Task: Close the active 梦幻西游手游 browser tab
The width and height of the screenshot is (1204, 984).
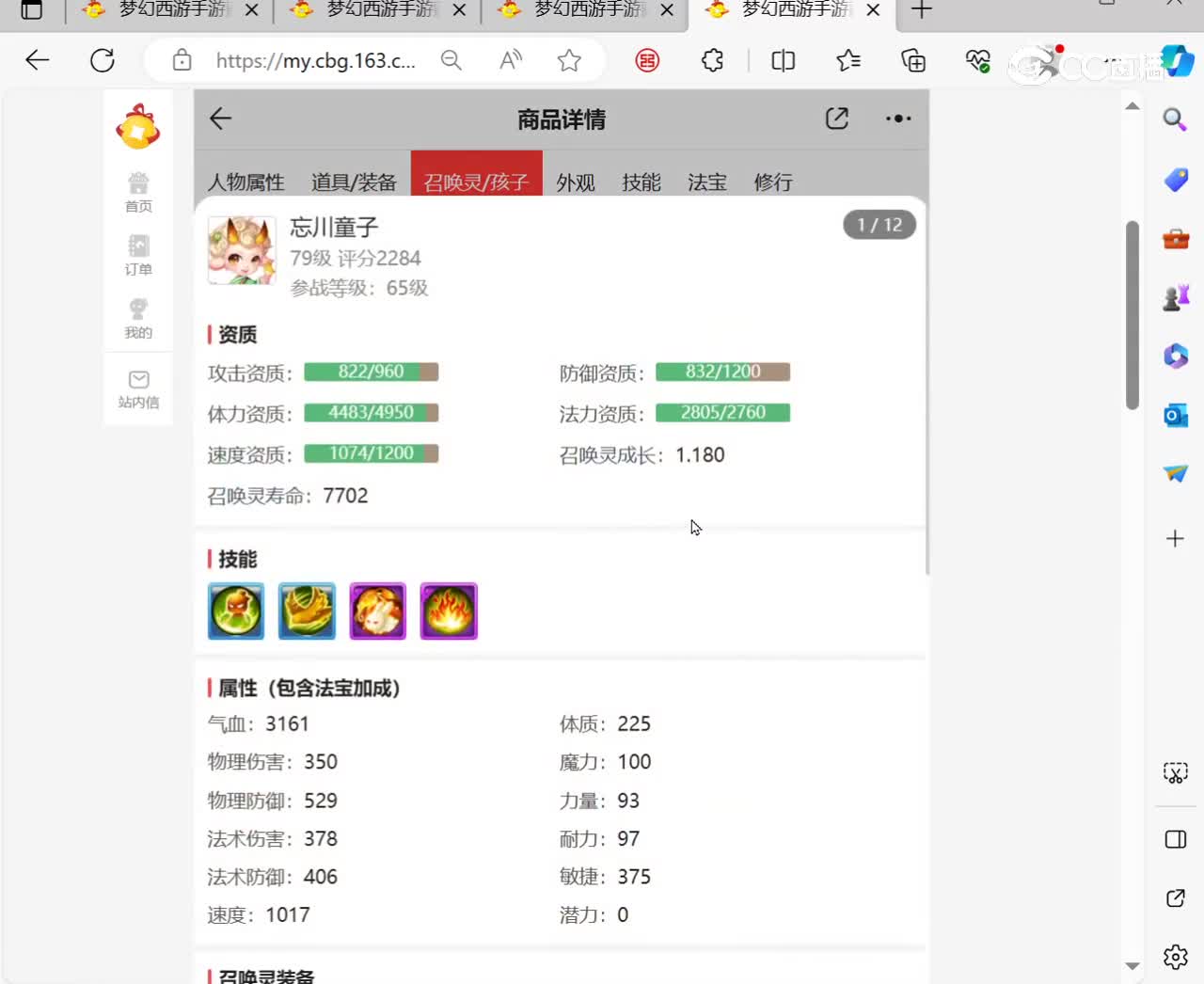Action: tap(873, 10)
